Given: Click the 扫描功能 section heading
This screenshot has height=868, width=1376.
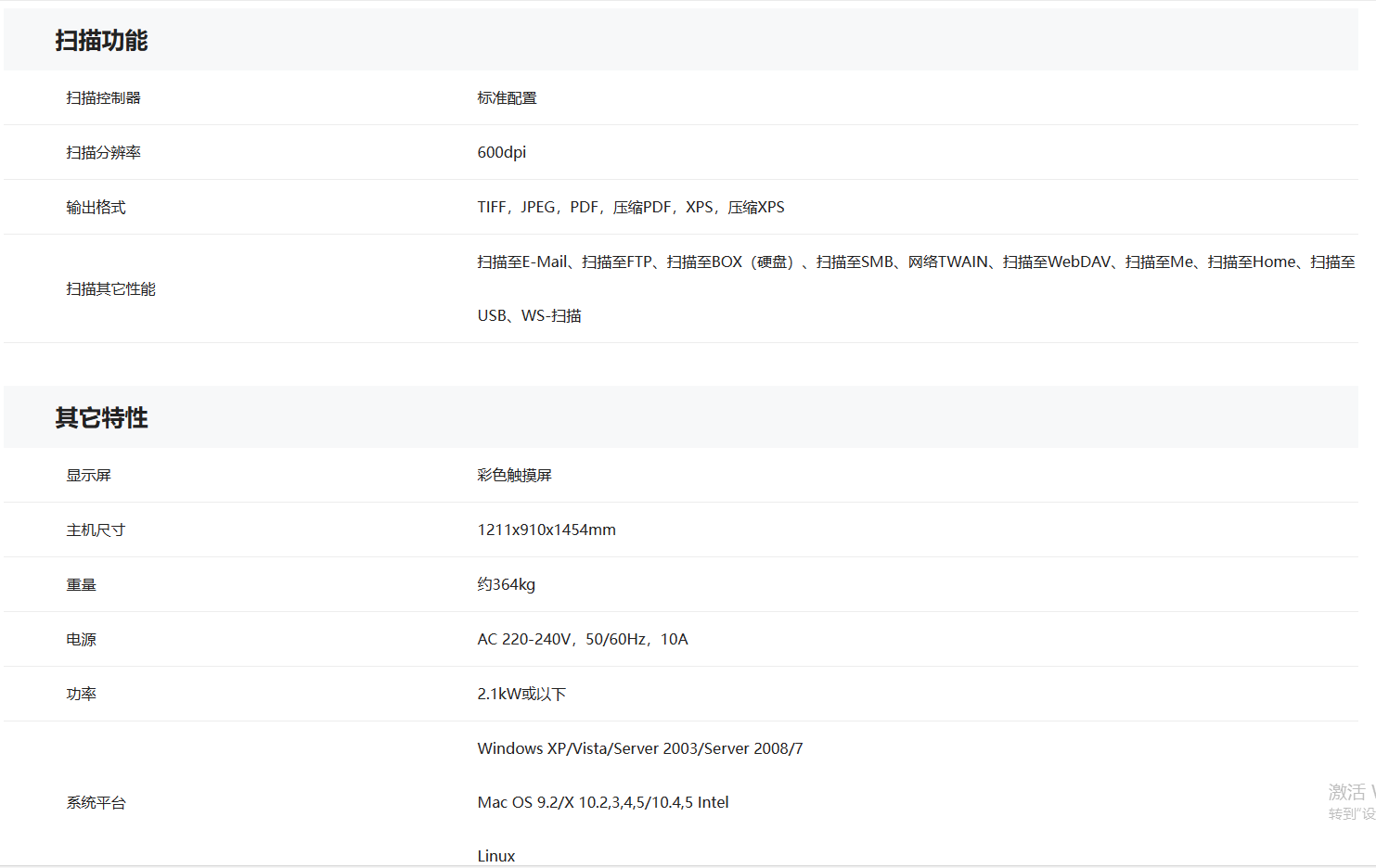Looking at the screenshot, I should tap(101, 41).
